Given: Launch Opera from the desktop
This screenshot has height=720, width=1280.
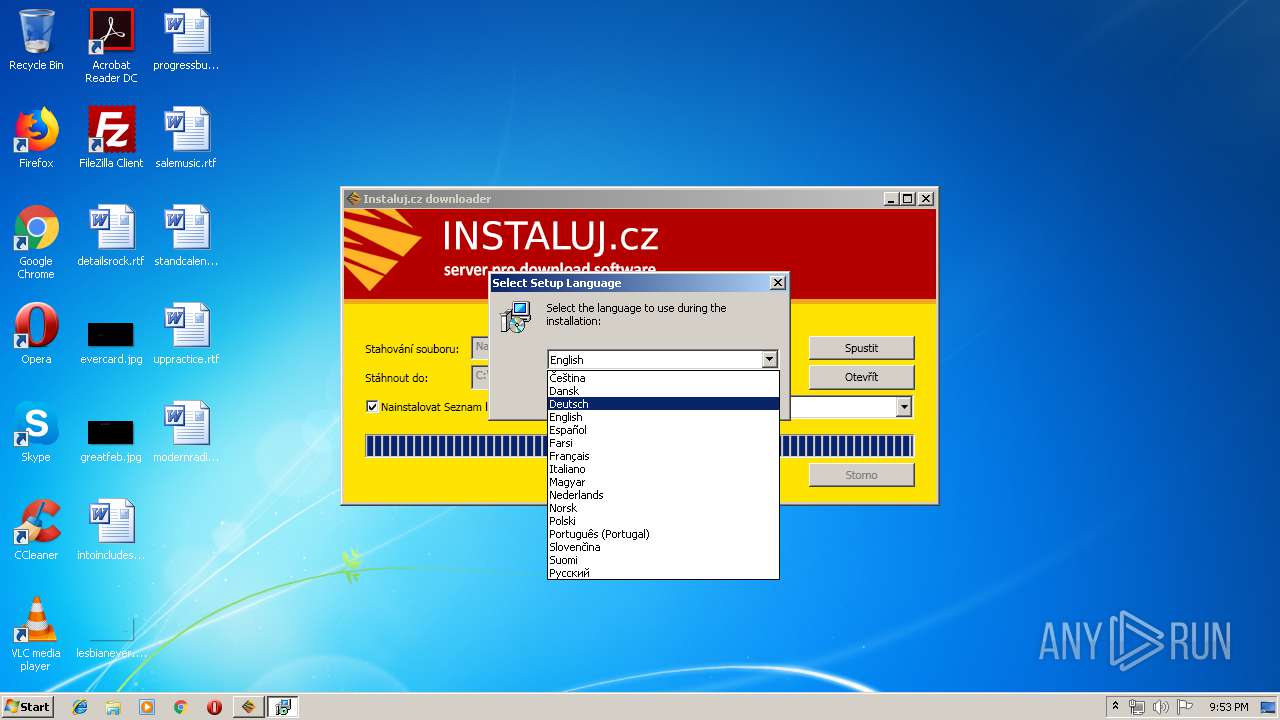Looking at the screenshot, I should (36, 334).
